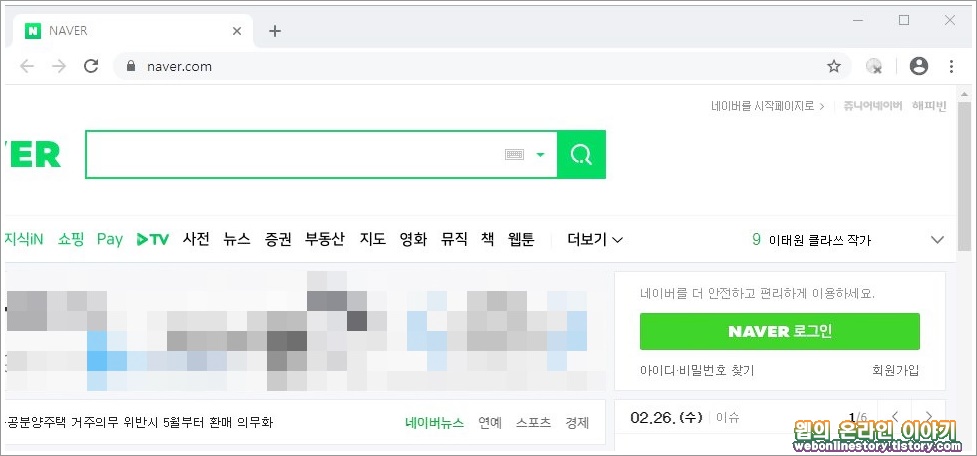Open the 웹툰 menu item
This screenshot has width=977, height=456.
(x=521, y=239)
